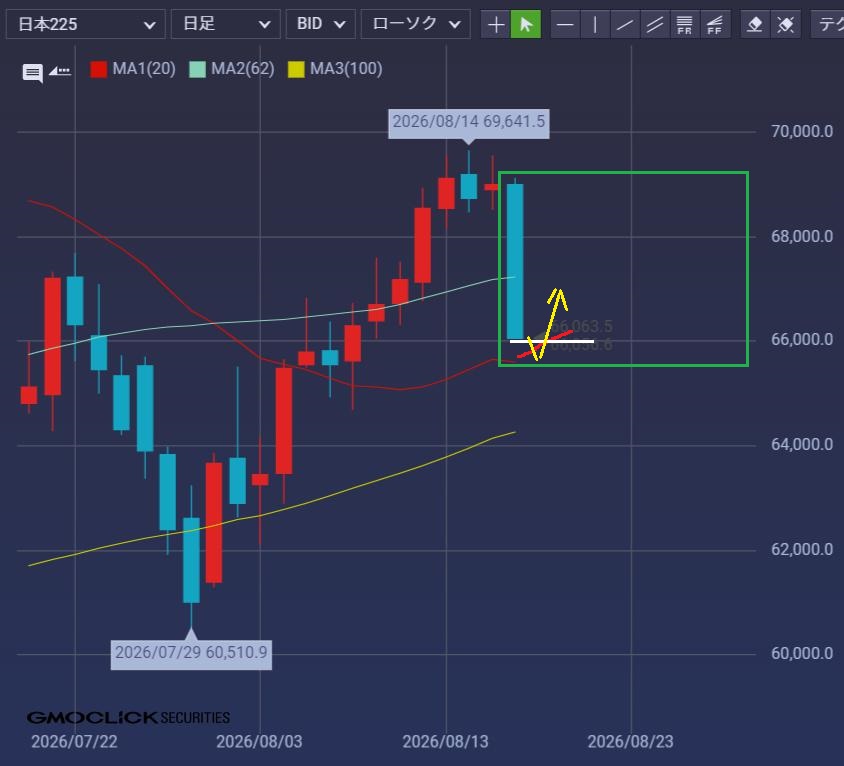This screenshot has width=844, height=766.
Task: Select the eraser tool
Action: (x=755, y=24)
